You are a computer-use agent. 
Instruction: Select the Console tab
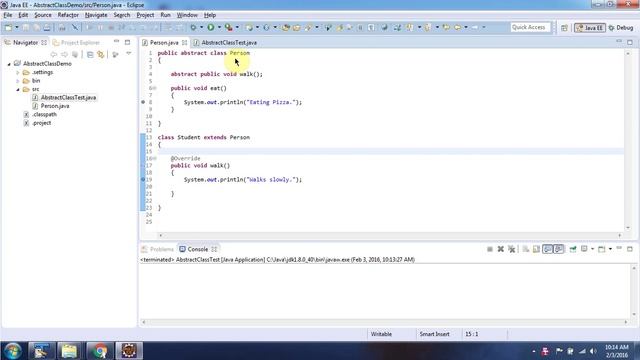pyautogui.click(x=198, y=249)
